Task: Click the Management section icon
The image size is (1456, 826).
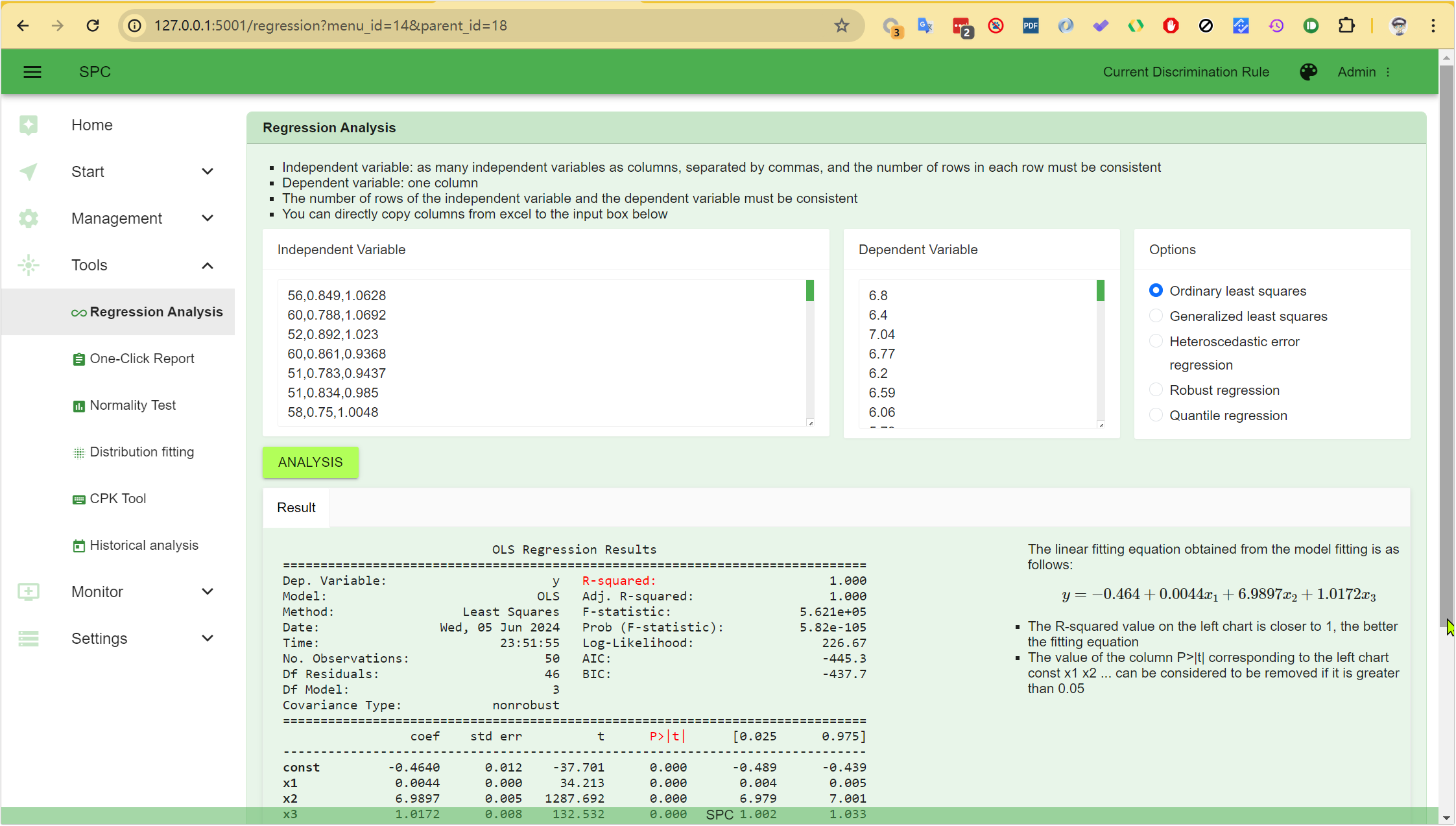Action: (28, 218)
